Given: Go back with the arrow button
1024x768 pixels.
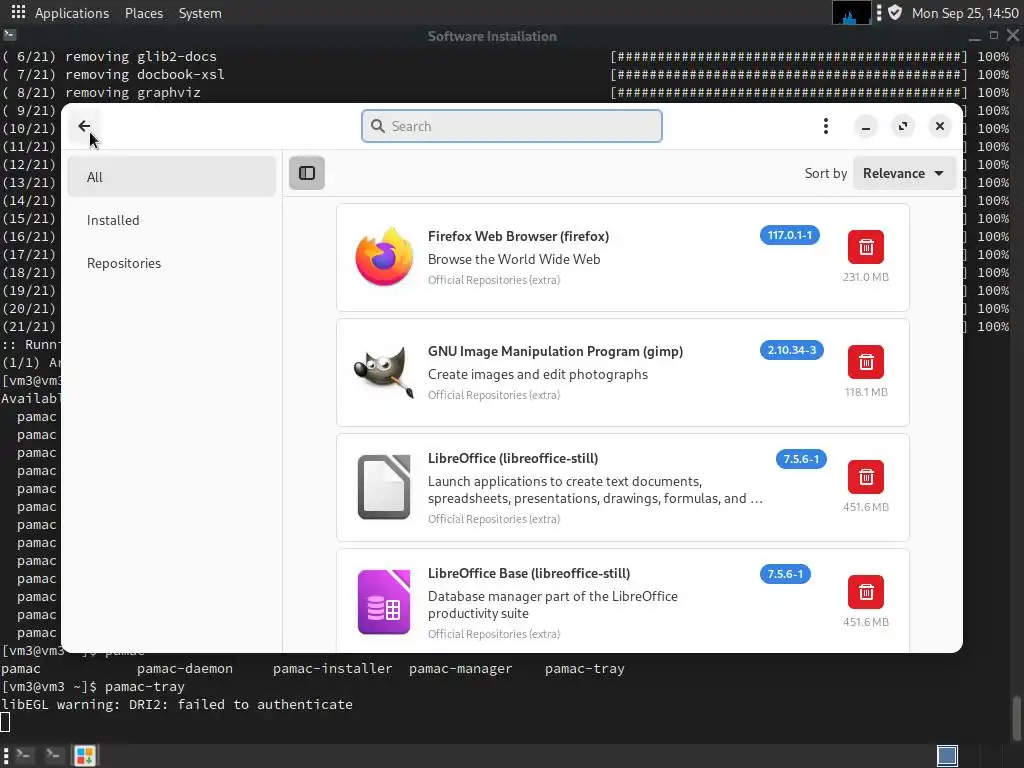Looking at the screenshot, I should click(x=84, y=126).
